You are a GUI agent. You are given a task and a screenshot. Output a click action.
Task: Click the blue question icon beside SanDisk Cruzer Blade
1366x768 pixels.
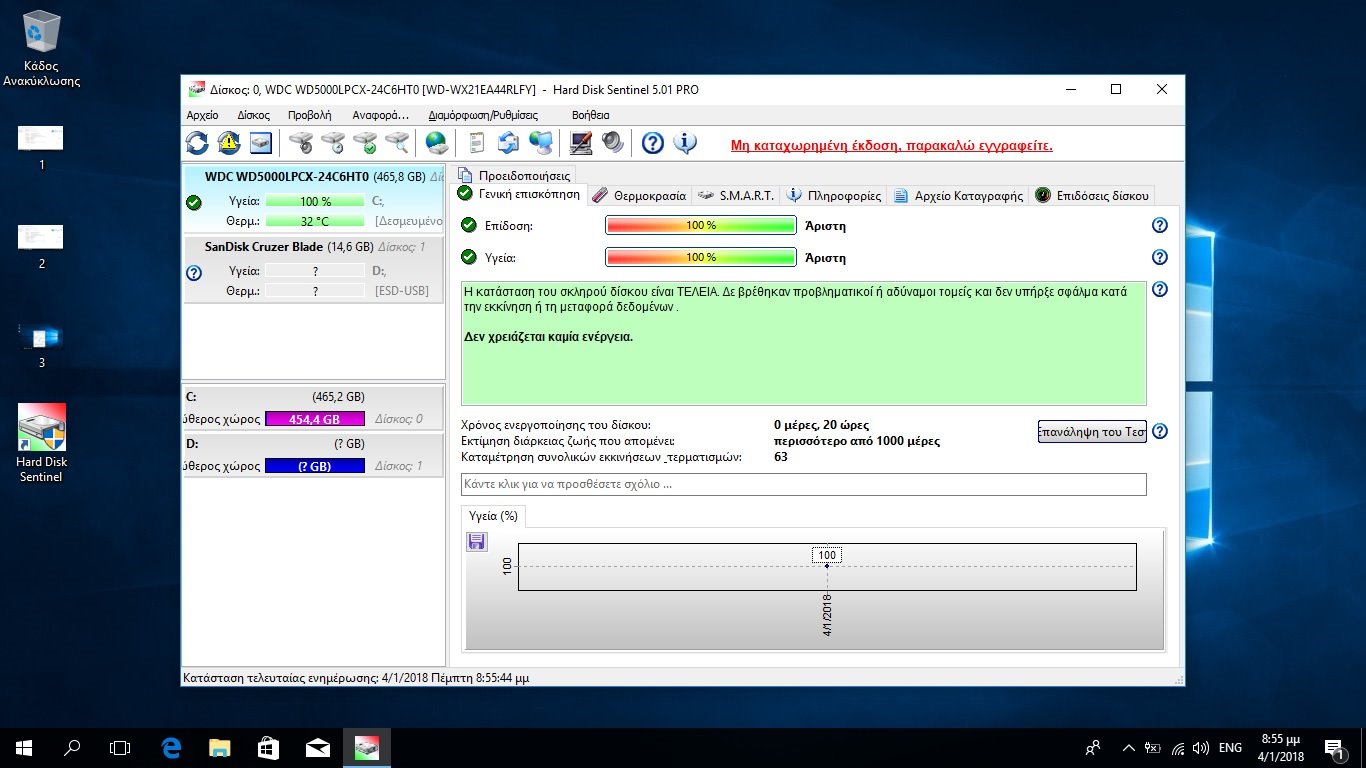194,272
